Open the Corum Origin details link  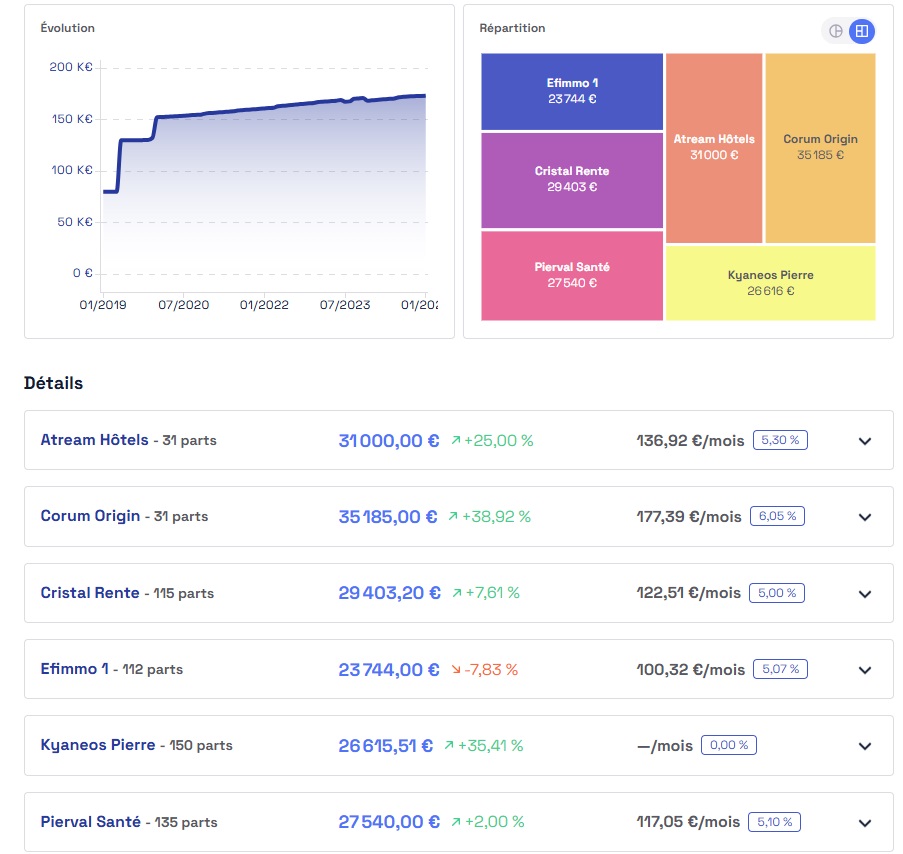(x=90, y=516)
